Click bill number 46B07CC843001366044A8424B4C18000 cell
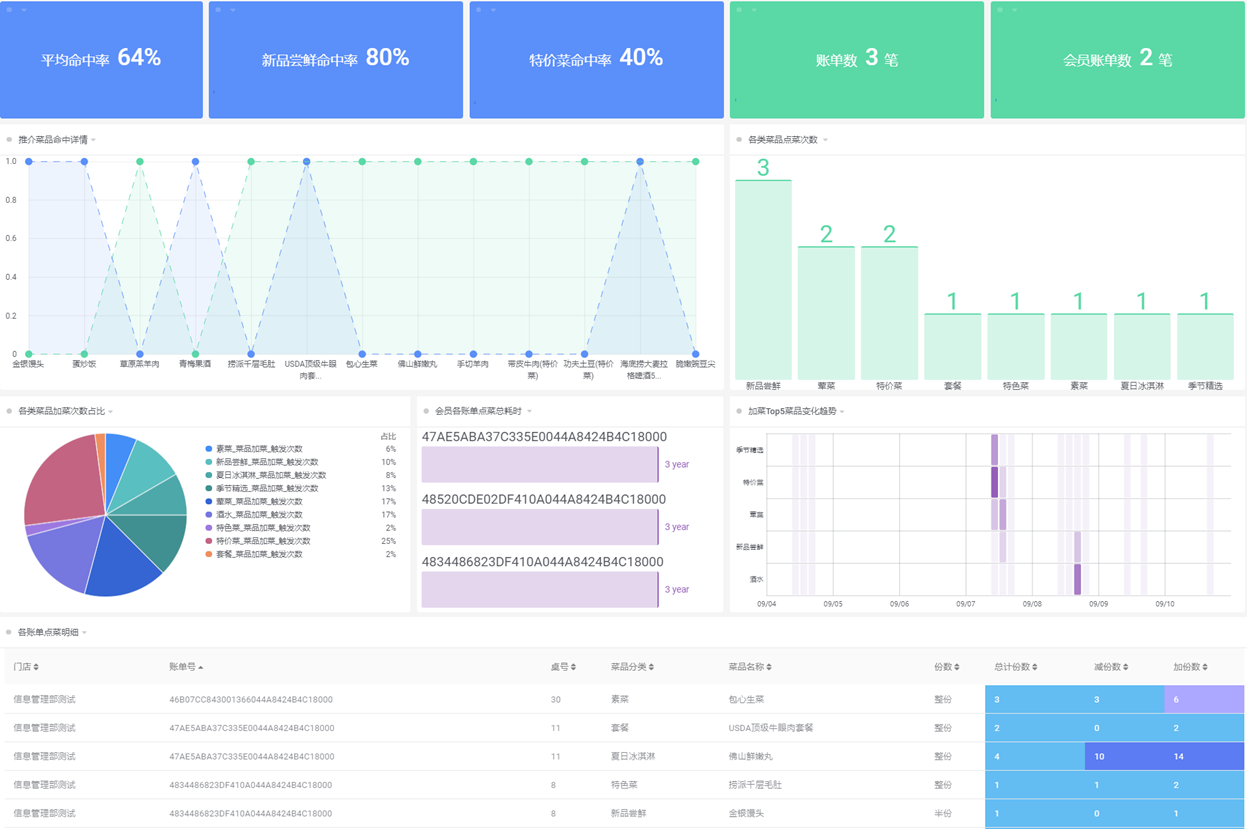 (x=251, y=700)
